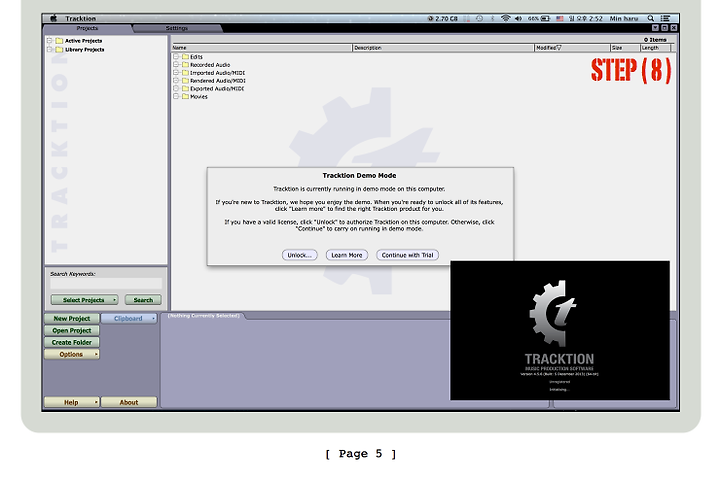This screenshot has width=720, height=479.
Task: Click the New Project button
Action: 72,318
